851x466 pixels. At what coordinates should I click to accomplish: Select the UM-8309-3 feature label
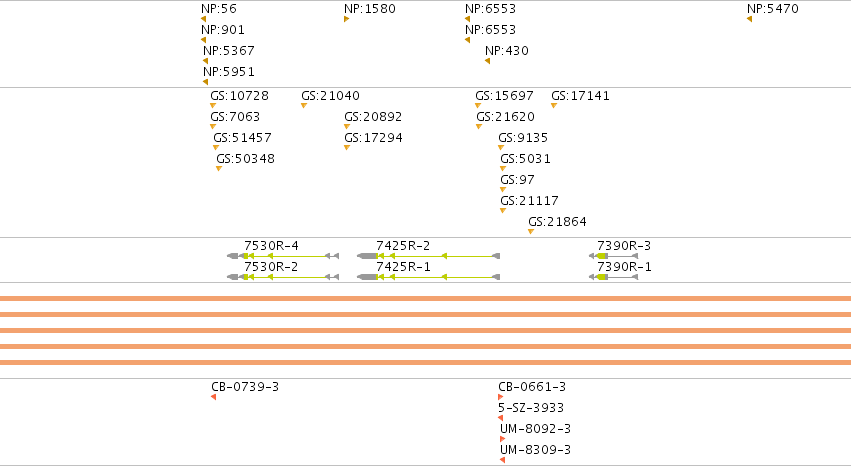tap(535, 450)
